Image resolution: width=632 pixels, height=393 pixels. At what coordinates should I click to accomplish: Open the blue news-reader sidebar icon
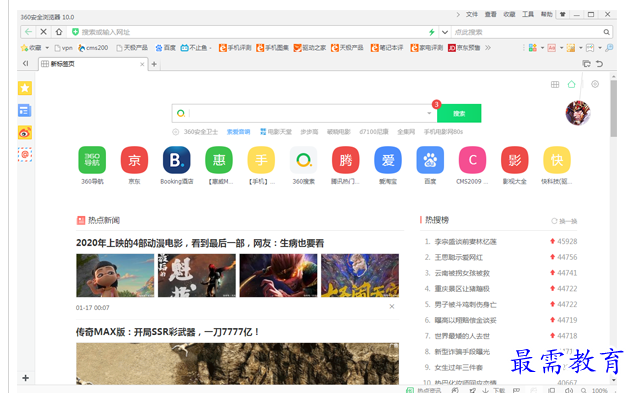click(25, 110)
